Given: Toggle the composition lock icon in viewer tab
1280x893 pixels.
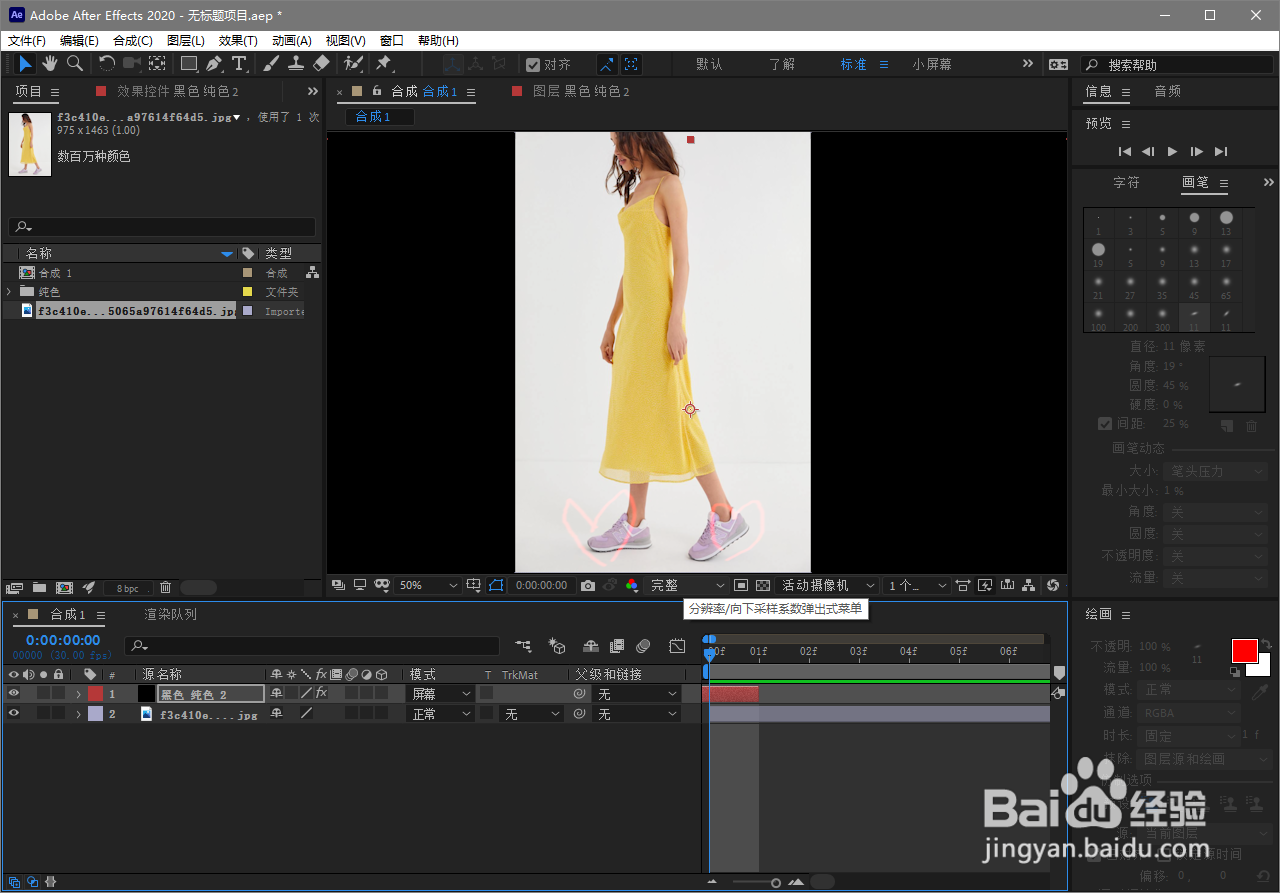Looking at the screenshot, I should (x=377, y=91).
